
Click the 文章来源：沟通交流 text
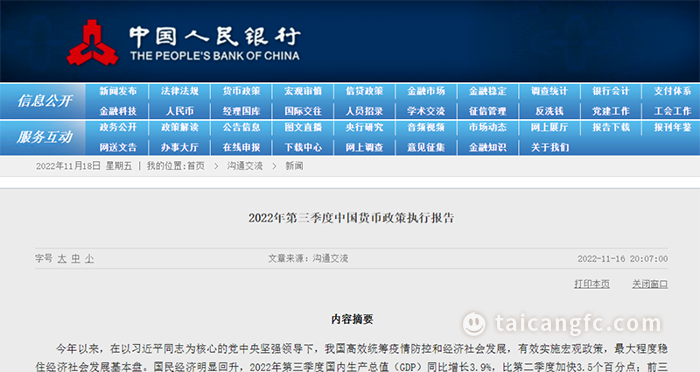tap(308, 259)
